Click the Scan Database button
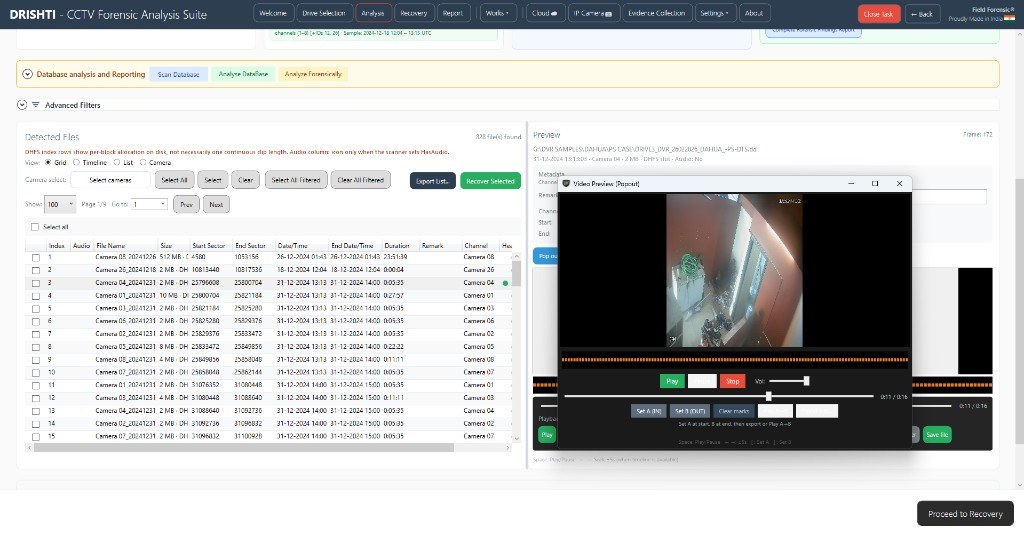 tap(178, 74)
